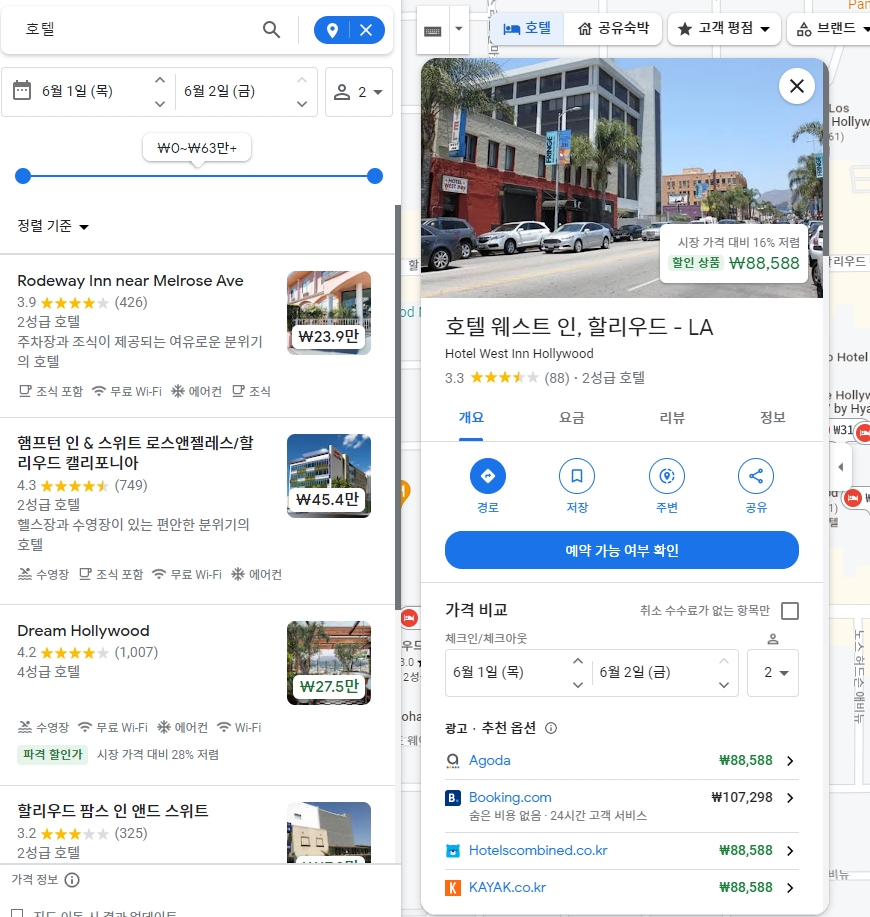Click the save (저장) bookmark icon

[x=577, y=476]
